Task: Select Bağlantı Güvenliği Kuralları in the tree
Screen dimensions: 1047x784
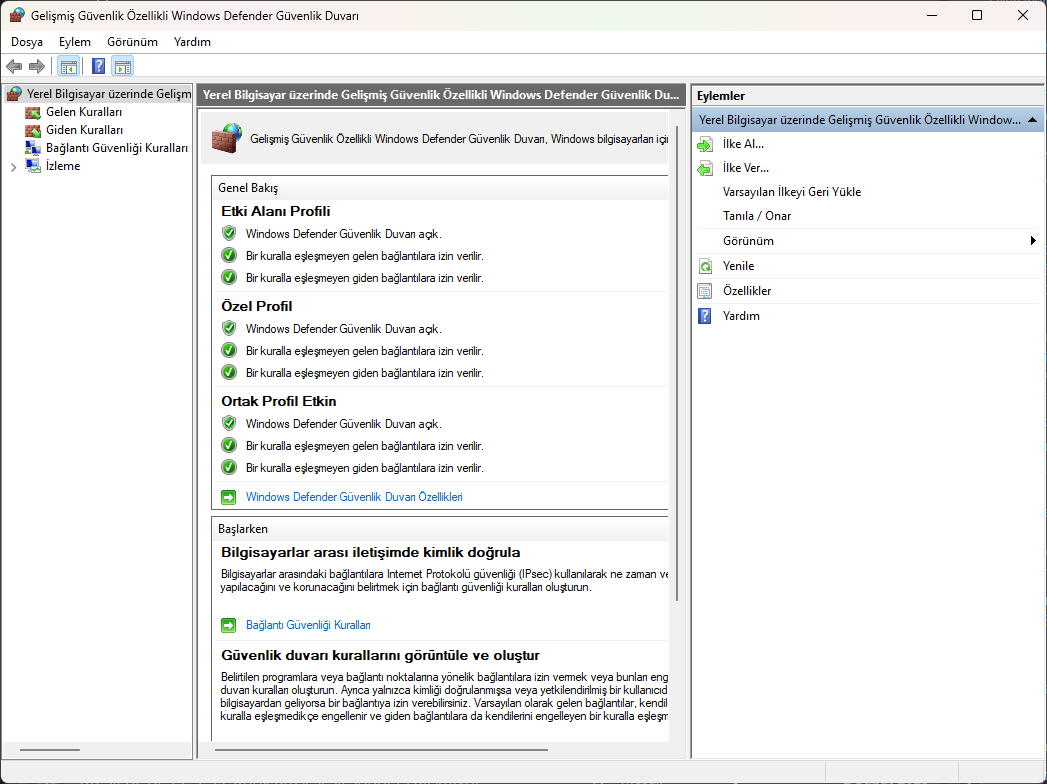Action: 117,148
